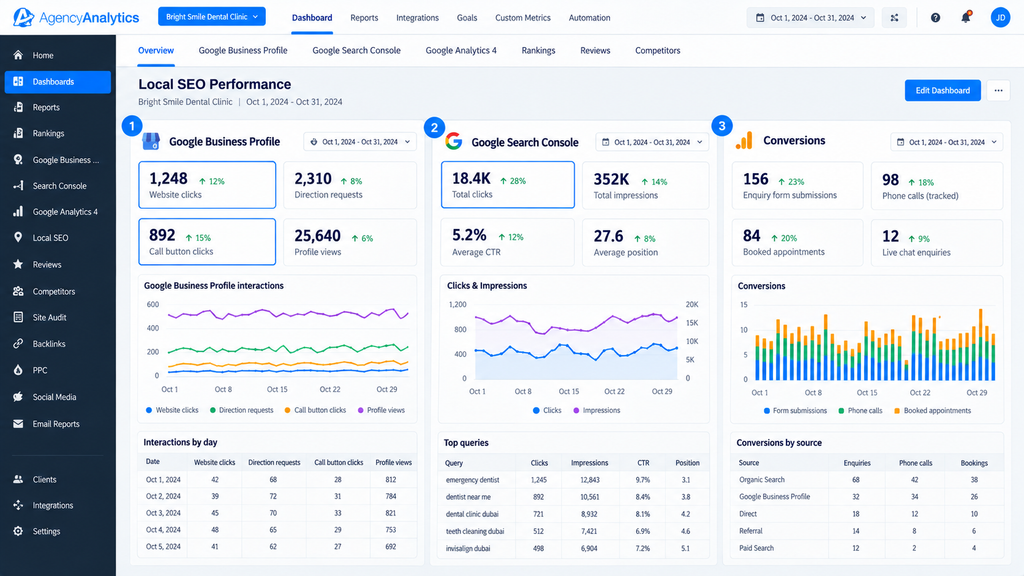Click the Email Reports envelope icon
Image resolution: width=1024 pixels, height=576 pixels.
pos(18,424)
